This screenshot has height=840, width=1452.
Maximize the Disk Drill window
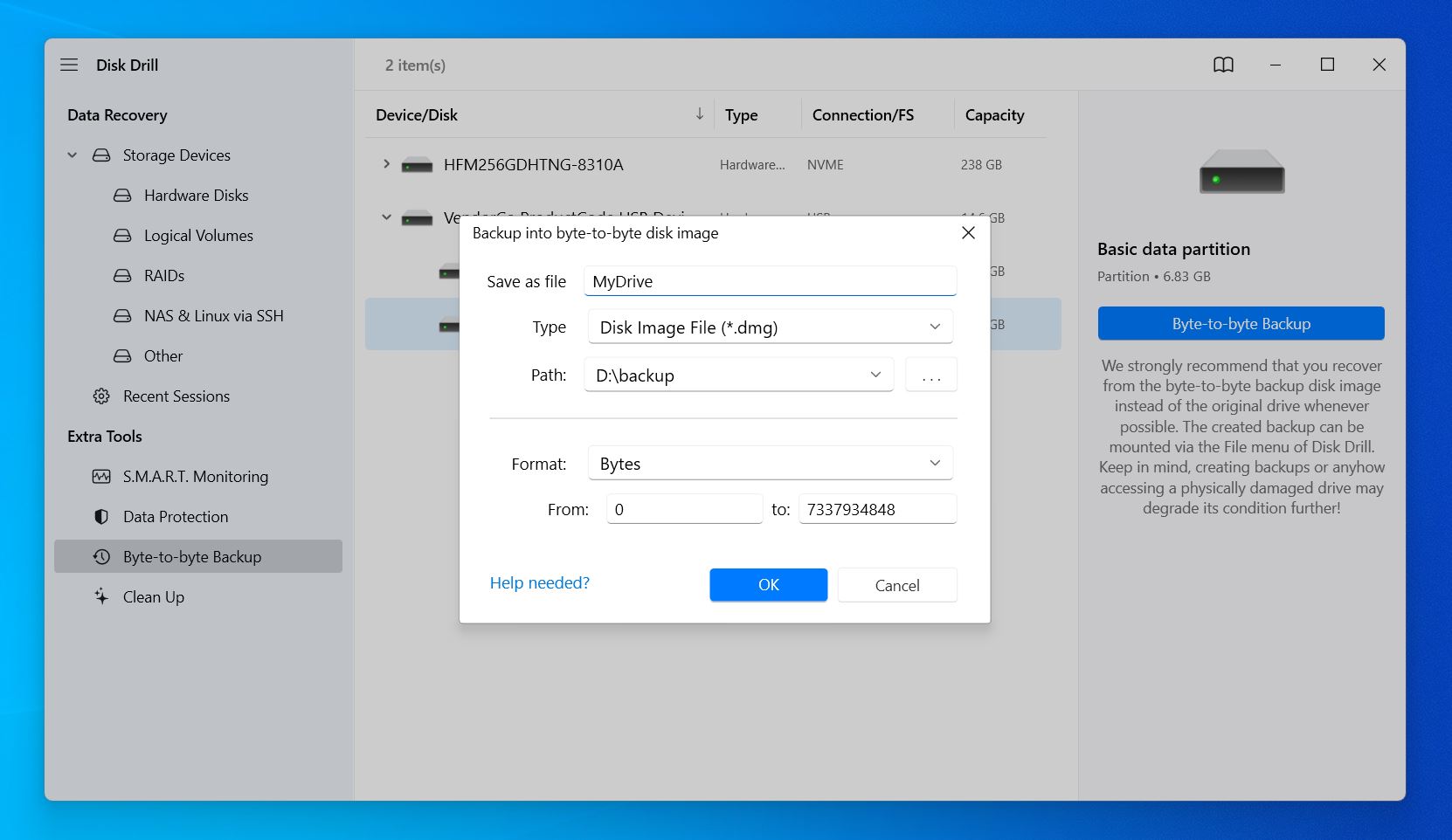point(1327,65)
